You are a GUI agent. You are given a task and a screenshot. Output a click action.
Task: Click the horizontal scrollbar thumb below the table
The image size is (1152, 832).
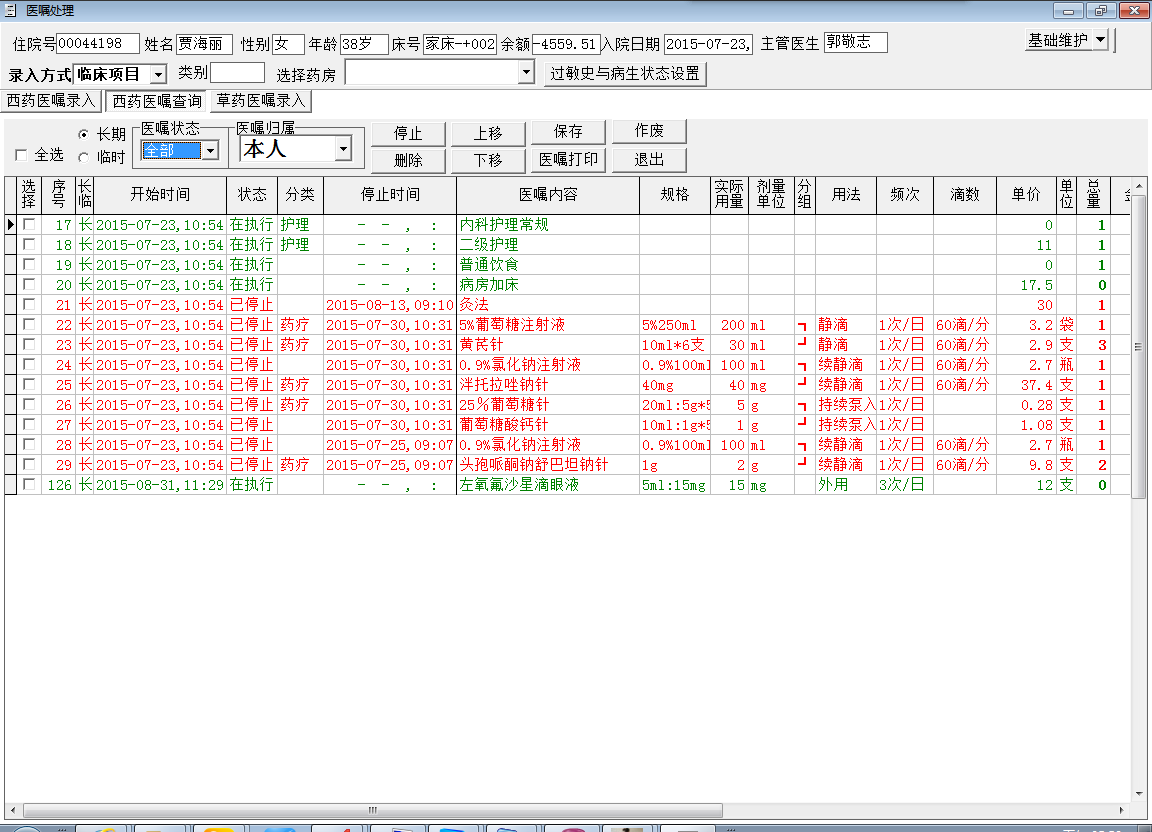click(x=372, y=810)
